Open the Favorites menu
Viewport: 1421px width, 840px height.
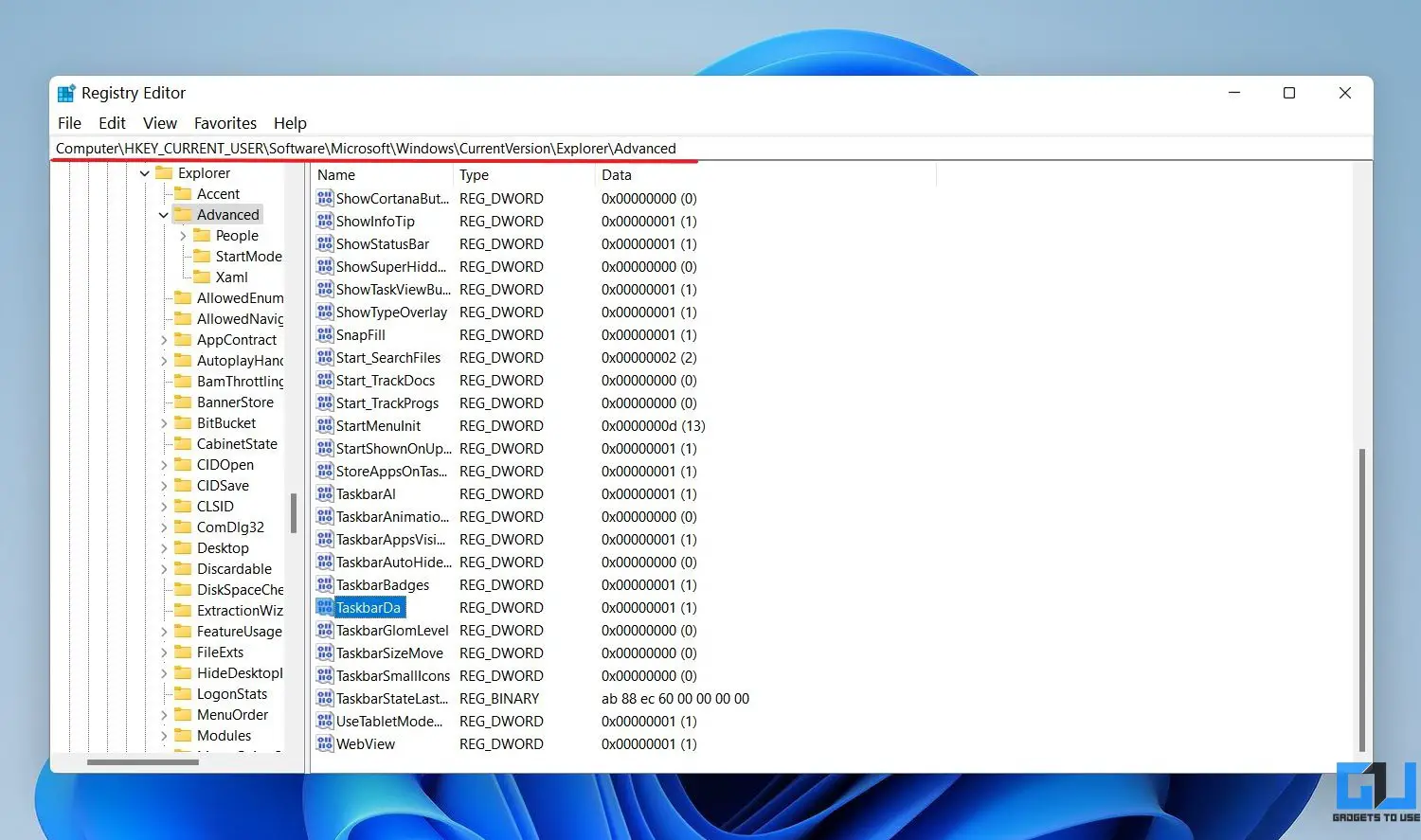[x=225, y=123]
